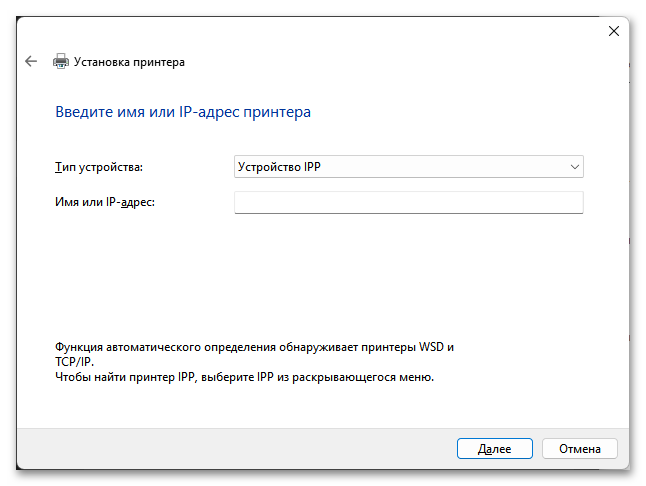Click the footer area left of 'Далее'
Image resolution: width=646 pixels, height=486 pixels.
click(240, 449)
